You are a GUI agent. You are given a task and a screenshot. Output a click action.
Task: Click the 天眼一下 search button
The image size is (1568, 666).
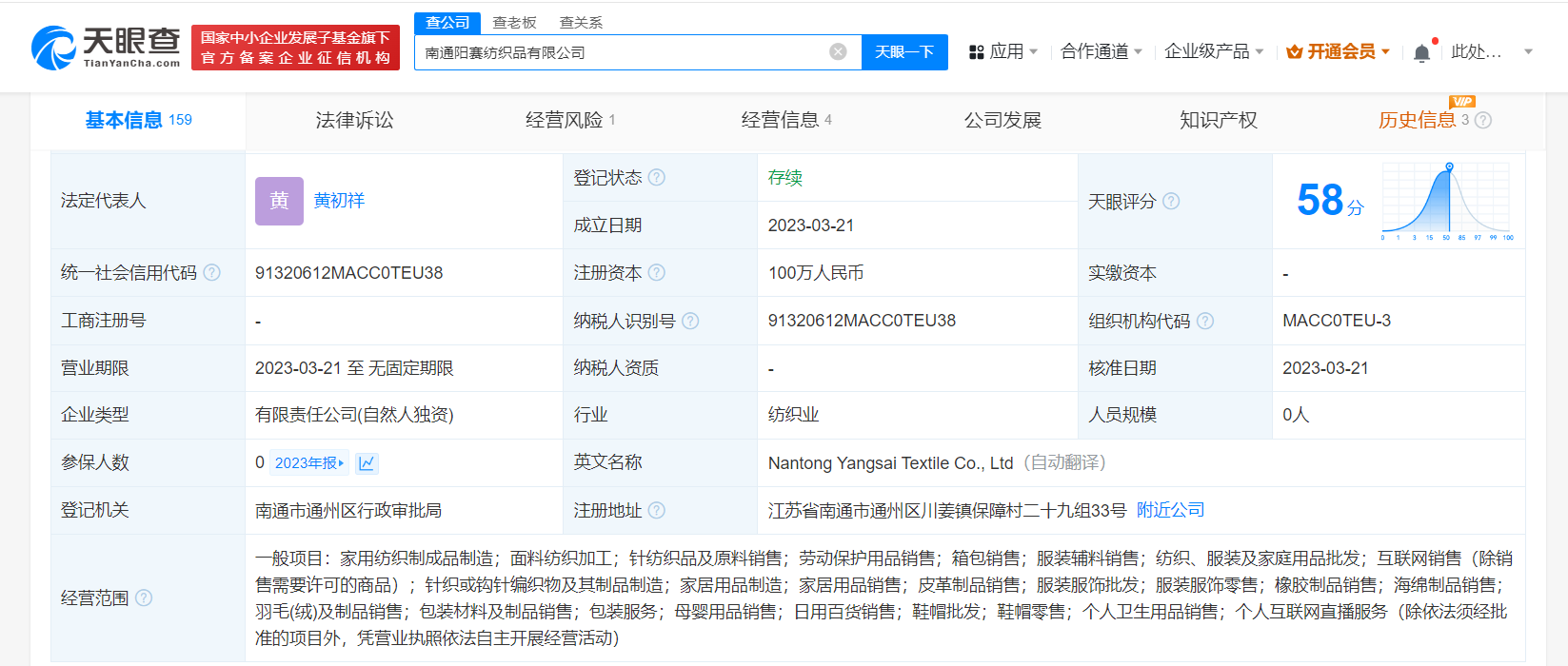coord(904,52)
